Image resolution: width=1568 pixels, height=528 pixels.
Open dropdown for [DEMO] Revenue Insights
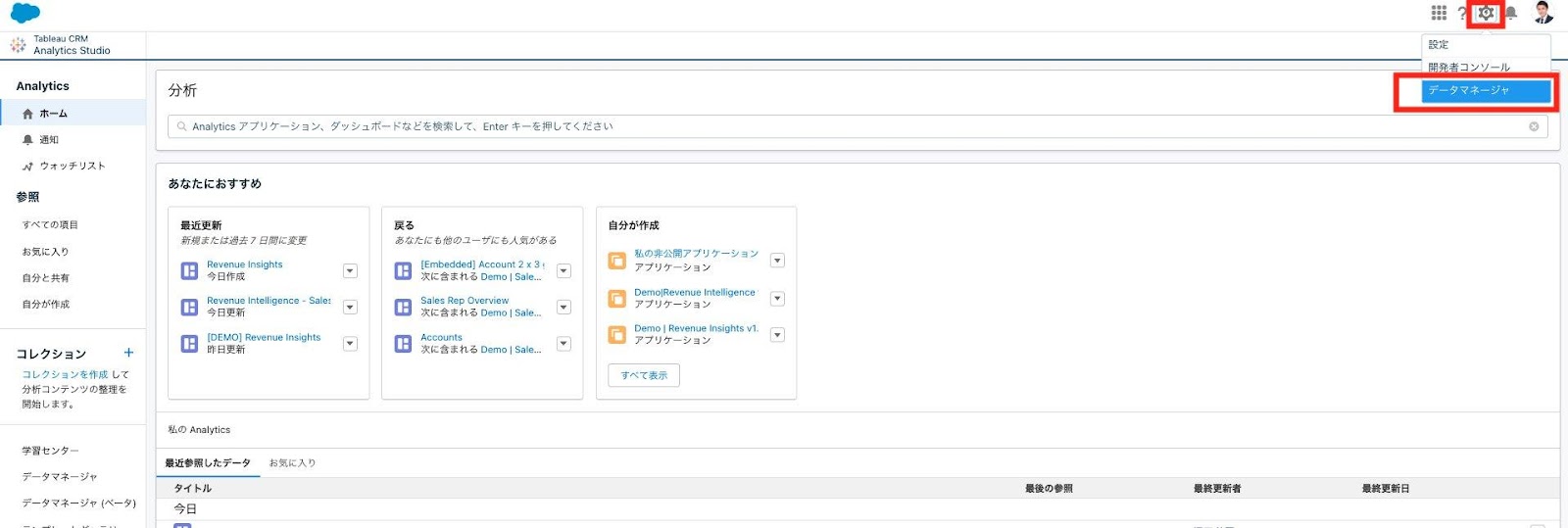pyautogui.click(x=350, y=344)
